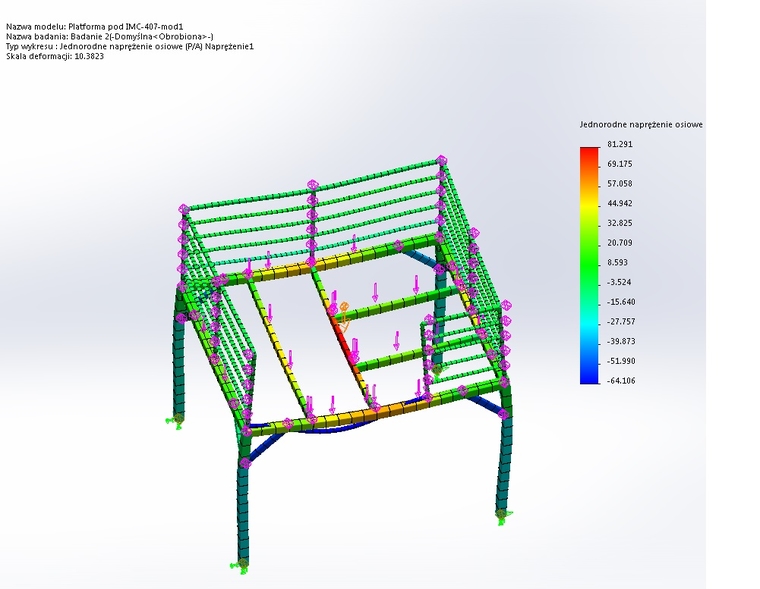This screenshot has width=760, height=589.
Task: Click legend value 44.942
Action: pyautogui.click(x=620, y=203)
